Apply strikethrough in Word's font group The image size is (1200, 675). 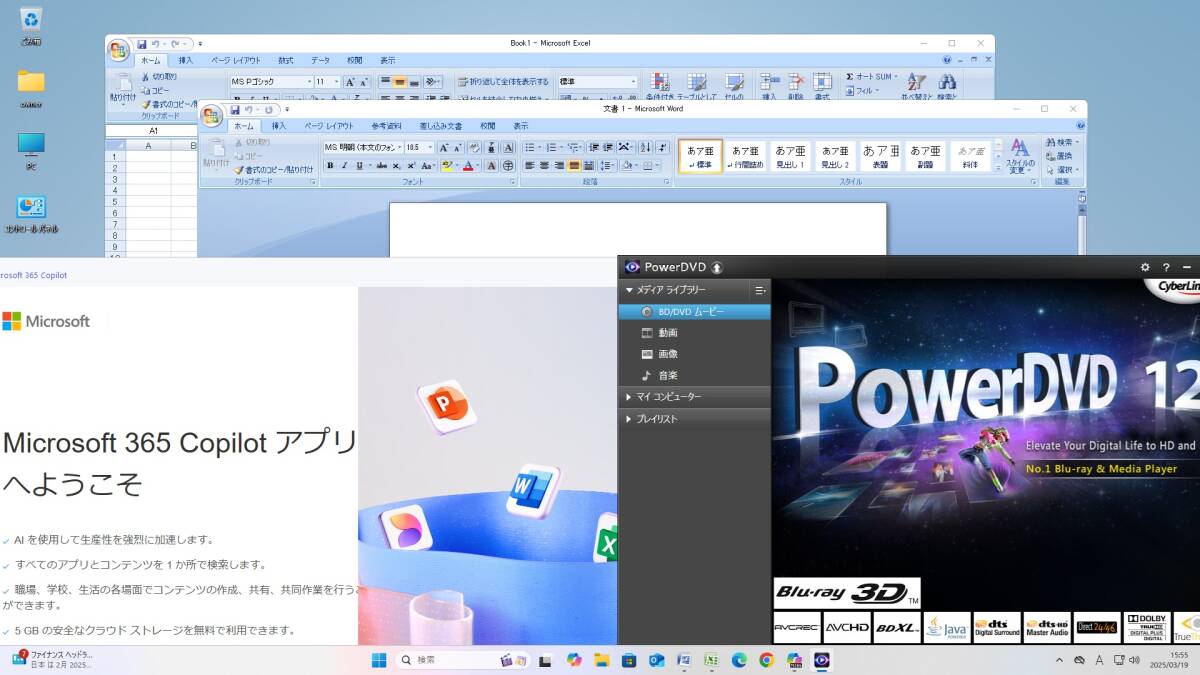click(x=381, y=165)
